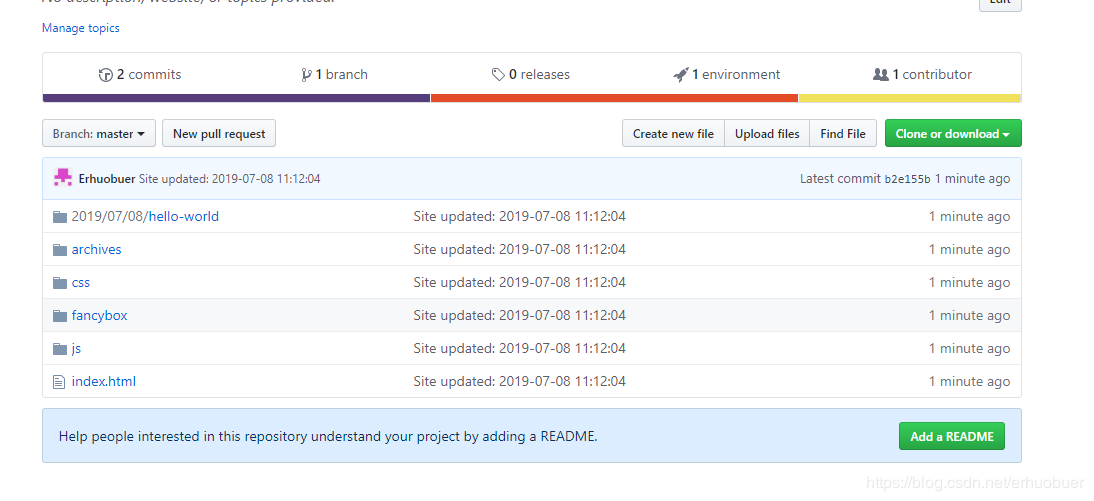Click the branch fork icon
The image size is (1094, 501).
[x=306, y=75]
